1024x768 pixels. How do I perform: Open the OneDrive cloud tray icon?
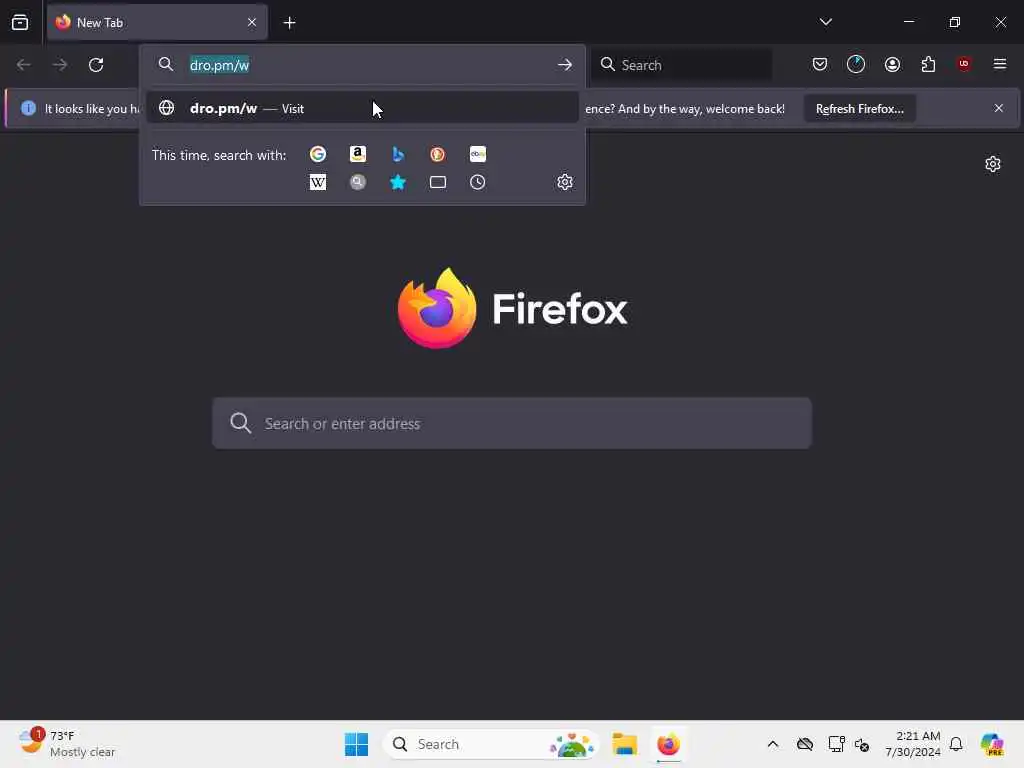(805, 744)
